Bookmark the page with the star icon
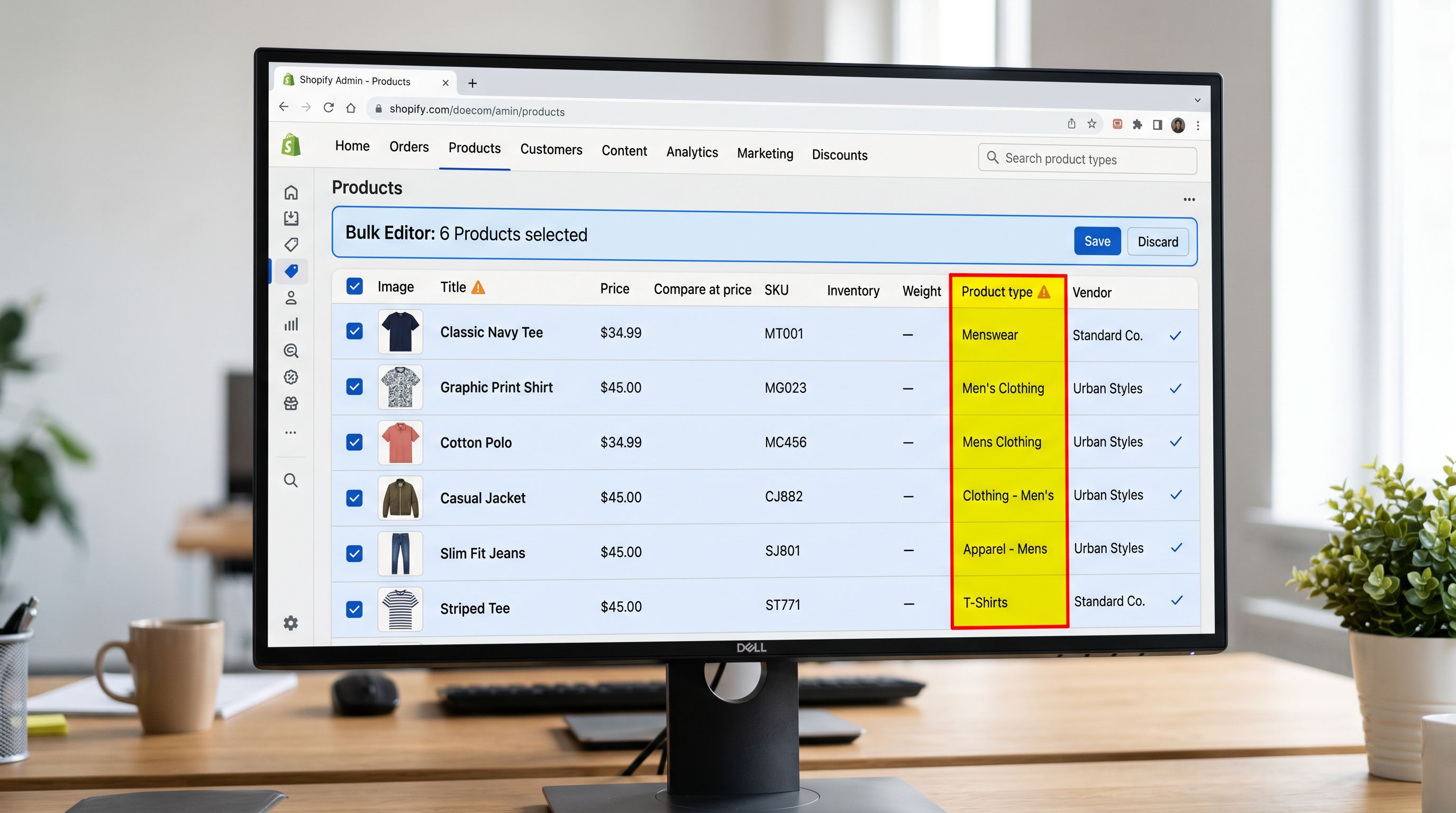1456x813 pixels. [x=1092, y=124]
